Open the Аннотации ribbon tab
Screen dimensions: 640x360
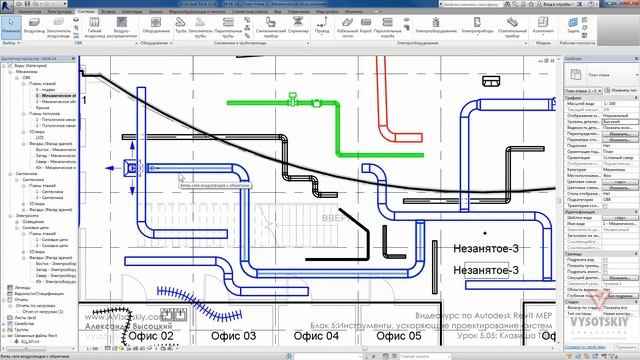[132, 12]
